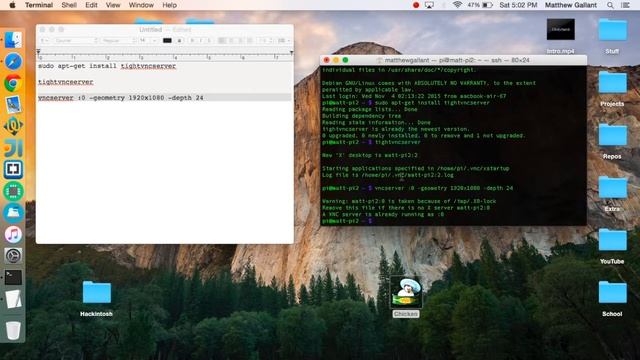Open the Terminal menu
The width and height of the screenshot is (640, 360).
39,5
